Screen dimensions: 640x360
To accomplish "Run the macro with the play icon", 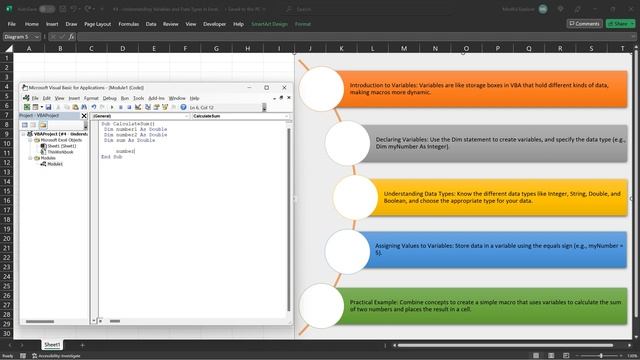I will (112, 107).
